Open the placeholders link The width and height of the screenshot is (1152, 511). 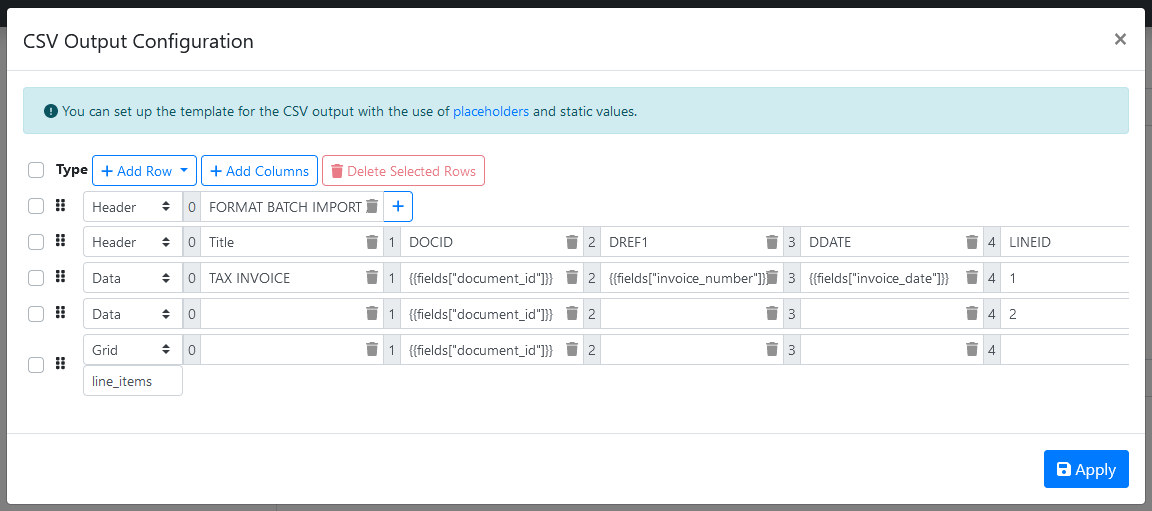point(491,111)
